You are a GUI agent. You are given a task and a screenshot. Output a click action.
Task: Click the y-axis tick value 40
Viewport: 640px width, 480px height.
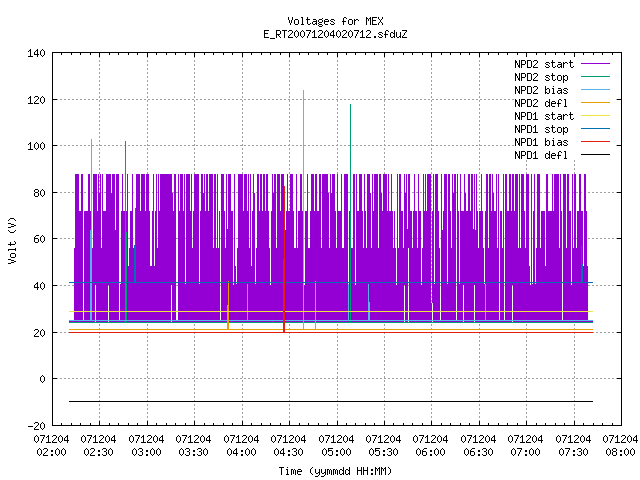pos(39,286)
